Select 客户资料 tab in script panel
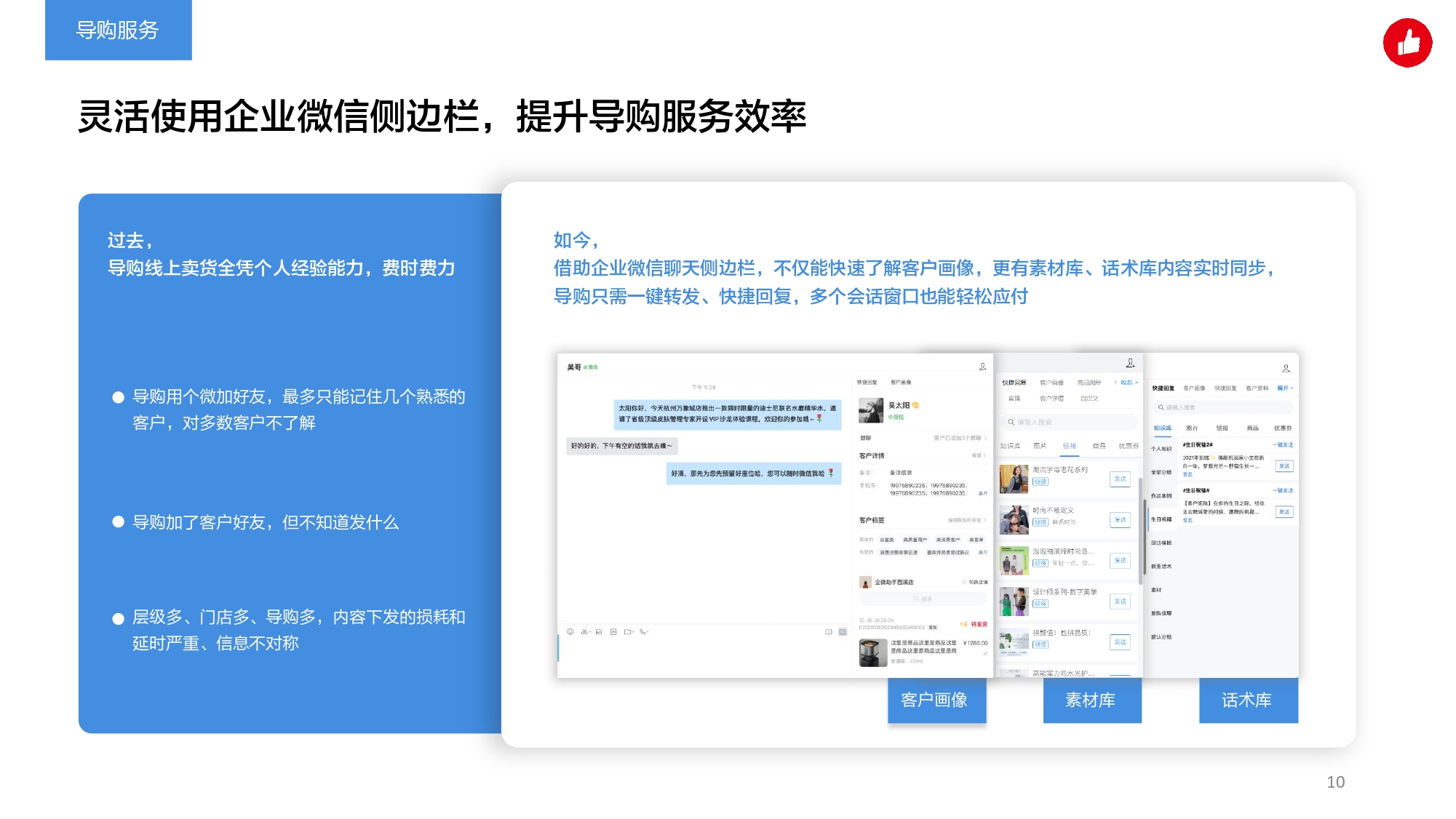1456x819 pixels. pos(1257,388)
